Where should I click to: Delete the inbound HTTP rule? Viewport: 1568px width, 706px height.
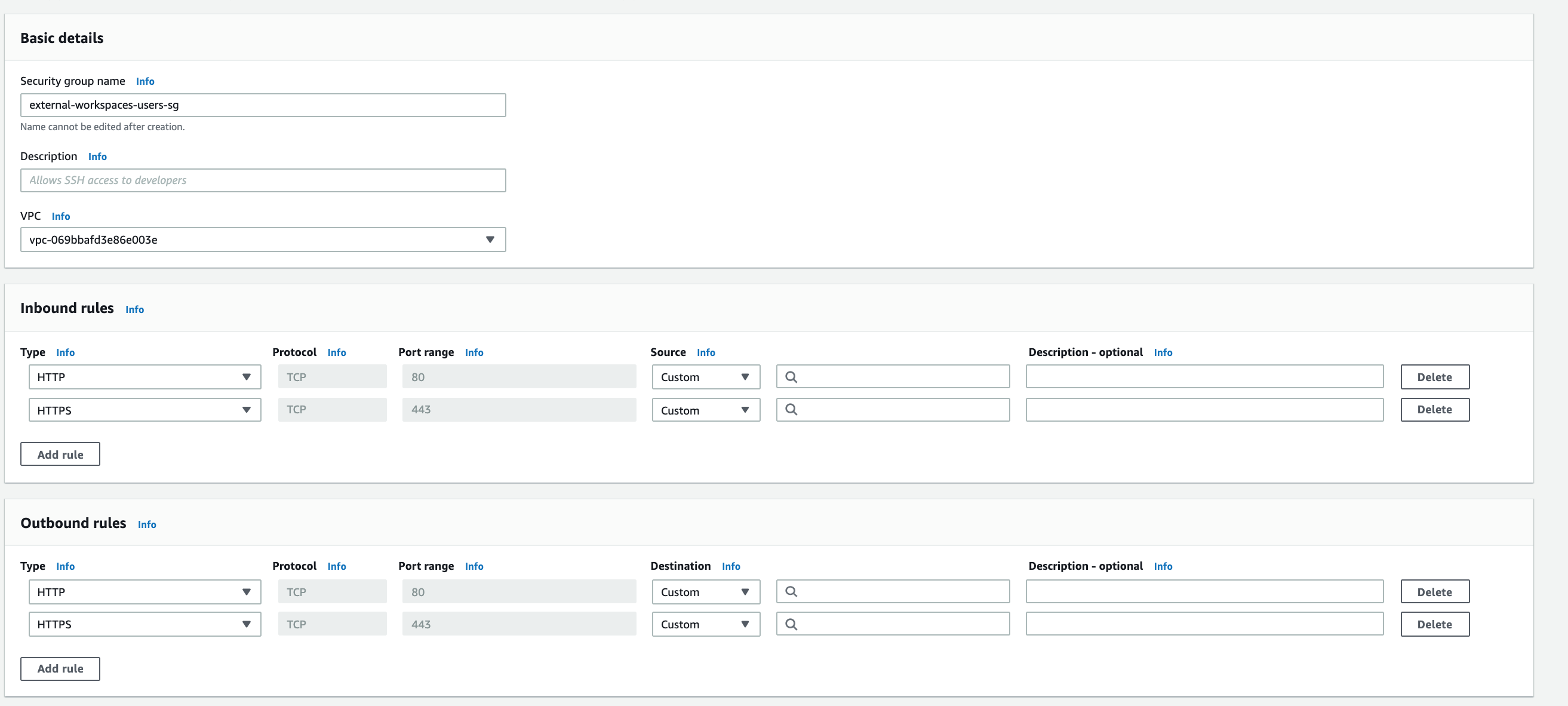[1435, 376]
